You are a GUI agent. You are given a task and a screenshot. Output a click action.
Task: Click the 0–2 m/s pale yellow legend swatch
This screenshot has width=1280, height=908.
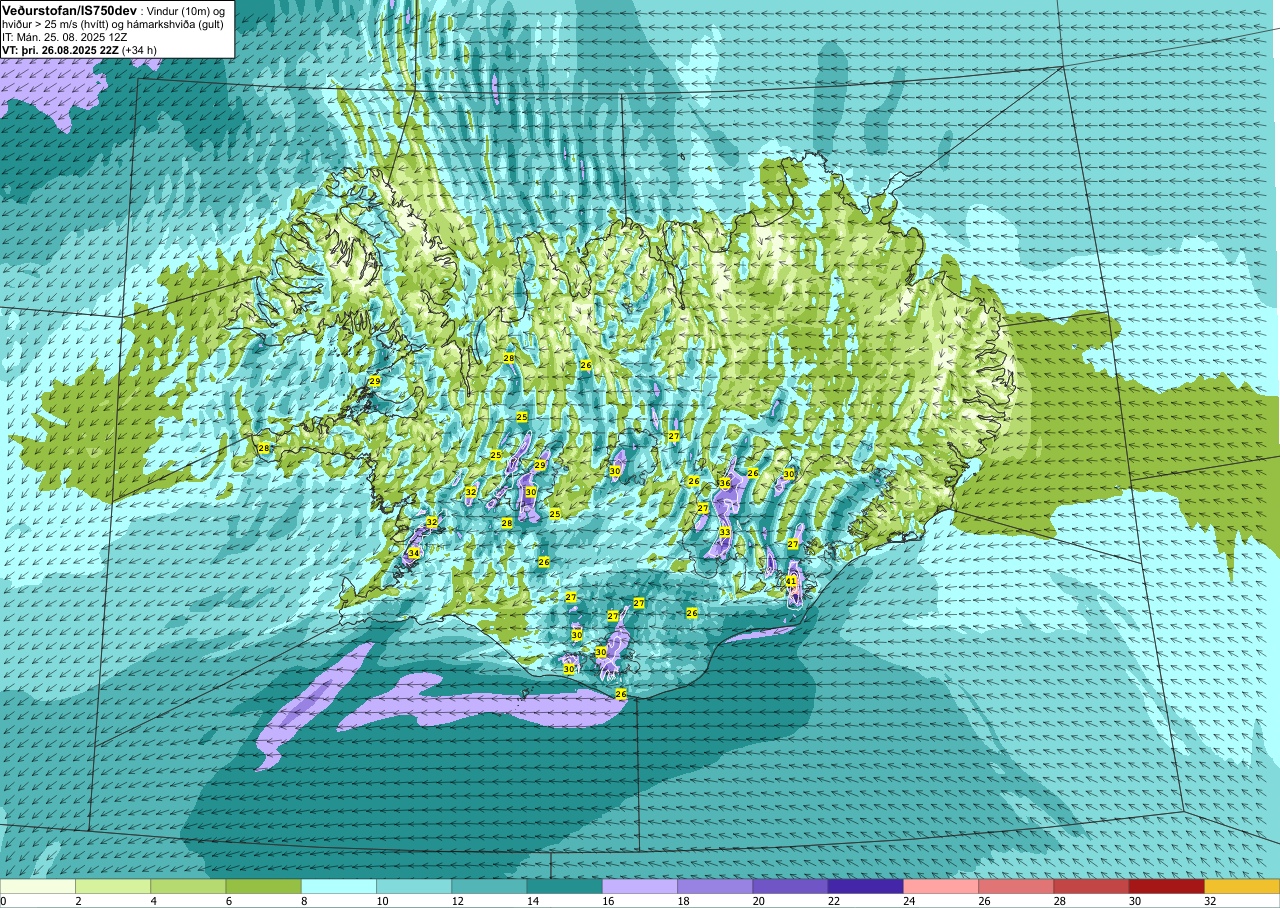[38, 886]
